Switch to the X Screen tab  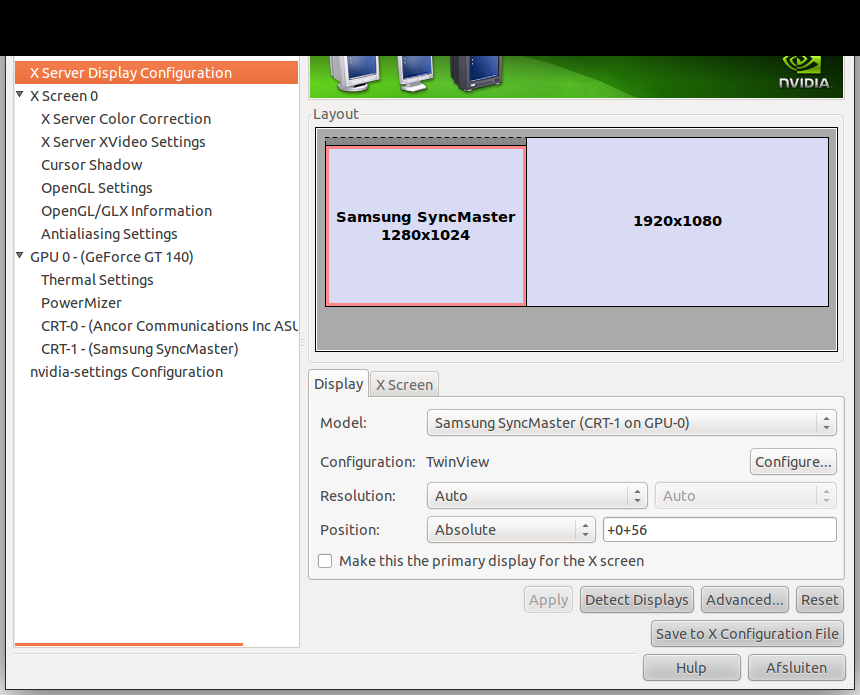[x=404, y=385]
